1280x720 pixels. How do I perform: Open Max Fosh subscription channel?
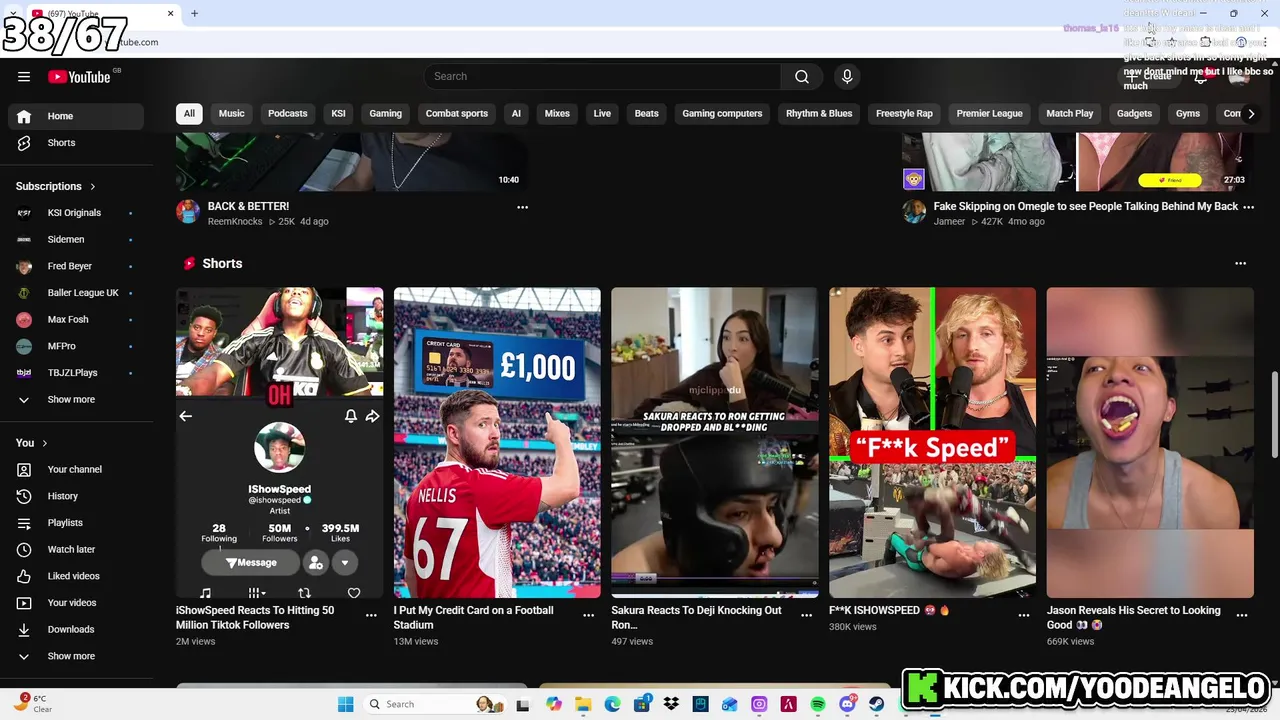pyautogui.click(x=76, y=319)
